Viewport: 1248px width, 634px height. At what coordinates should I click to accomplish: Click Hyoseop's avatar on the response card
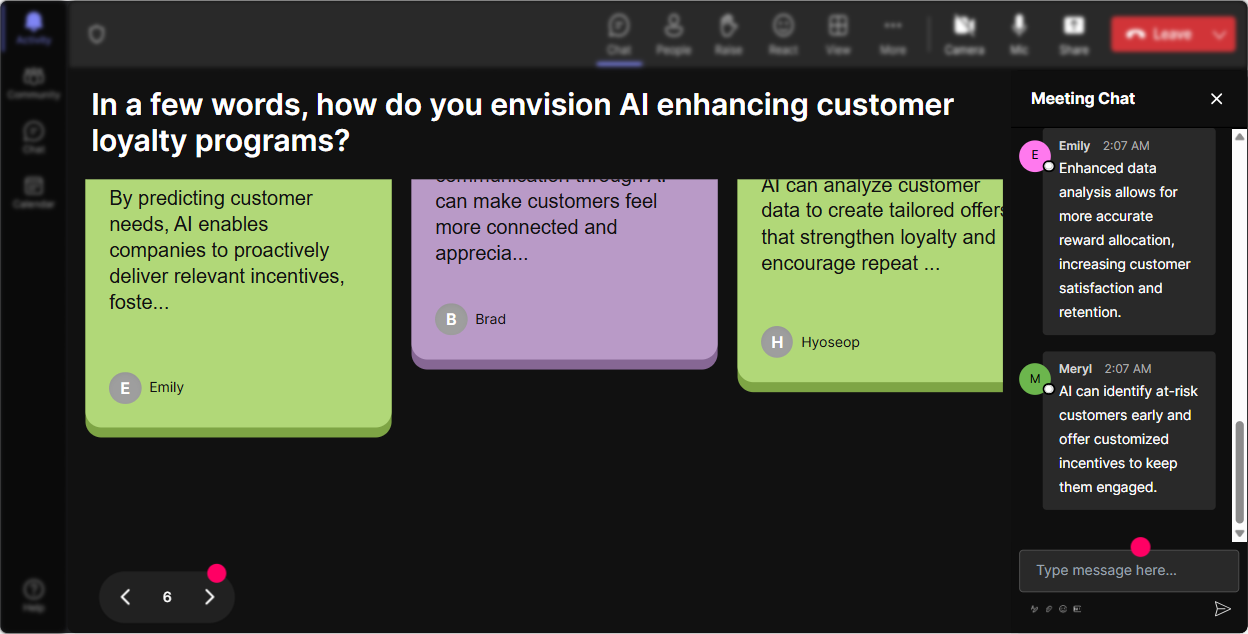point(777,342)
